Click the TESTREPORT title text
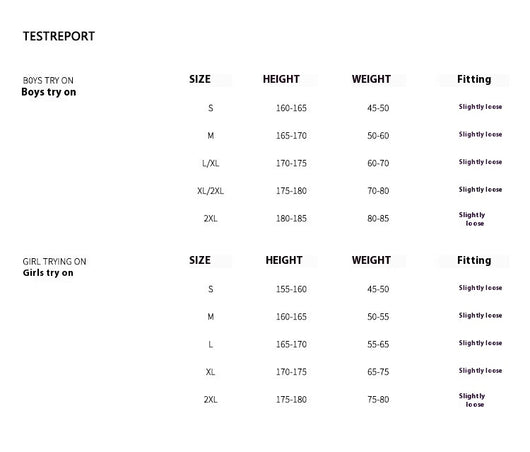This screenshot has width=530, height=452. 59,36
